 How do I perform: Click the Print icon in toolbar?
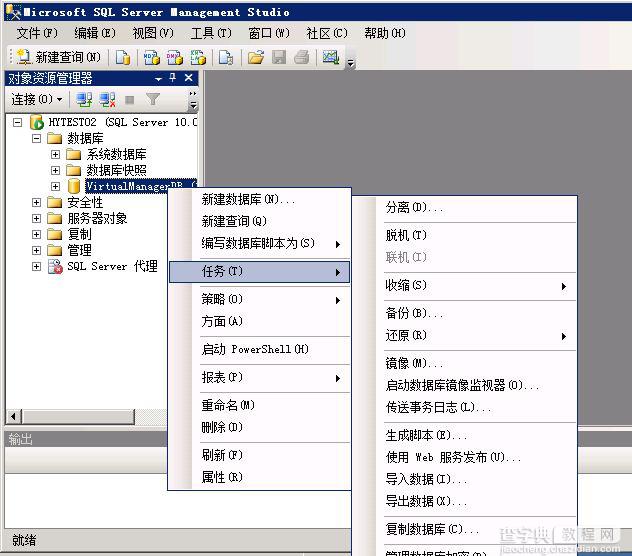click(301, 57)
